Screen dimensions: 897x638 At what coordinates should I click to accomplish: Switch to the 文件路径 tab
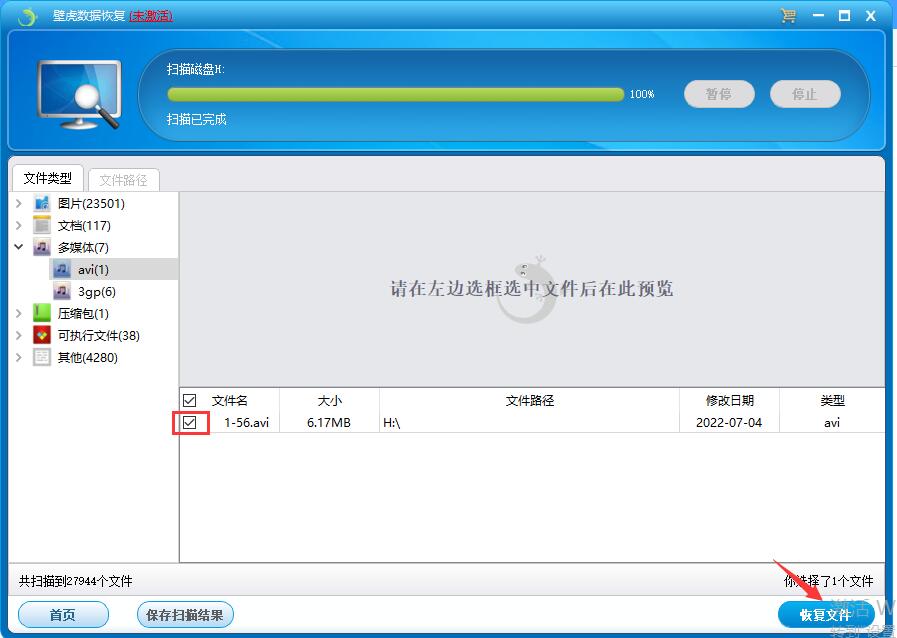tap(123, 180)
